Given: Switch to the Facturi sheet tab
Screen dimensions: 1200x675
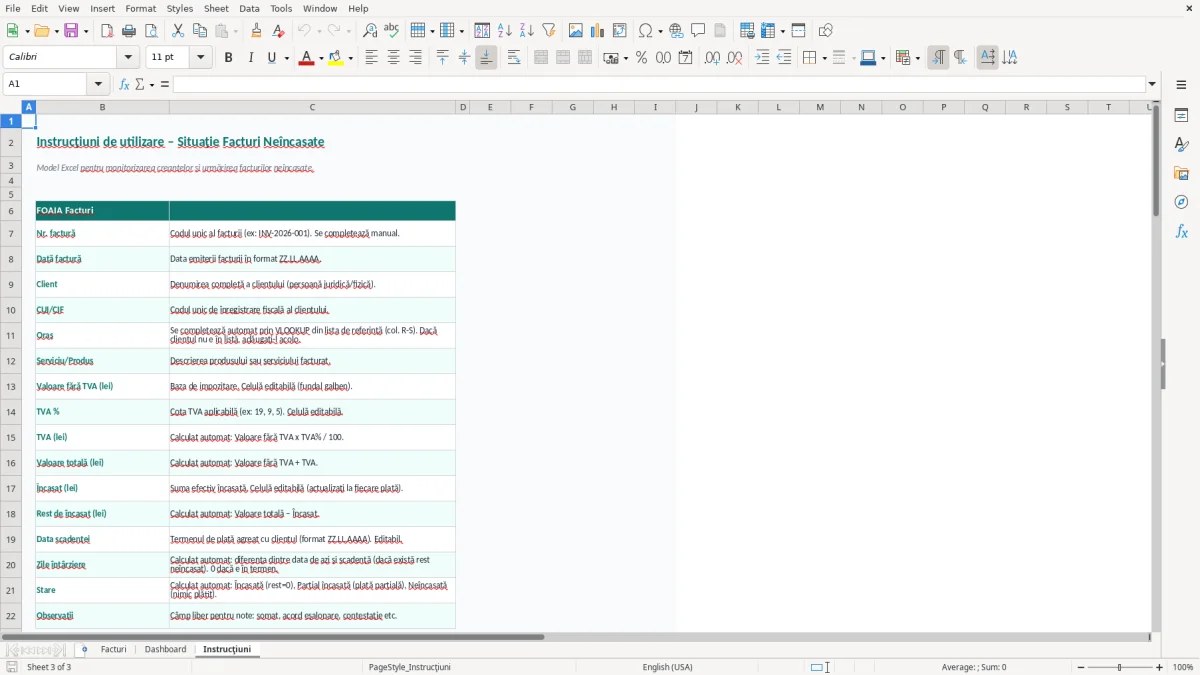Looking at the screenshot, I should click(114, 649).
